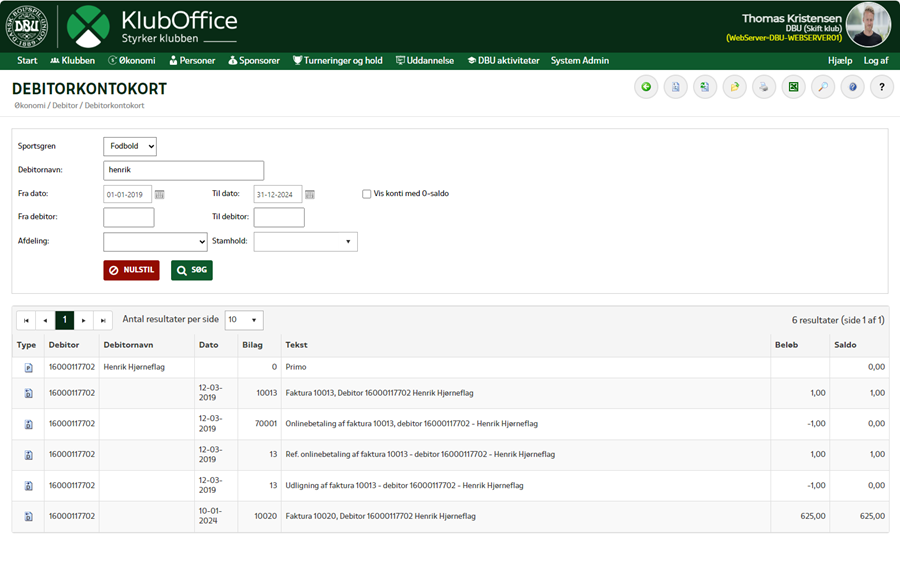This screenshot has height=561, width=900.
Task: Click type icon on Onlinebetaling 70001 row
Action: (x=29, y=424)
